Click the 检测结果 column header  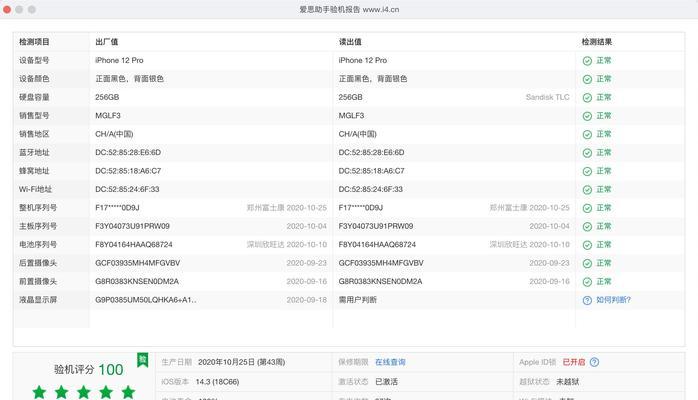click(x=597, y=42)
